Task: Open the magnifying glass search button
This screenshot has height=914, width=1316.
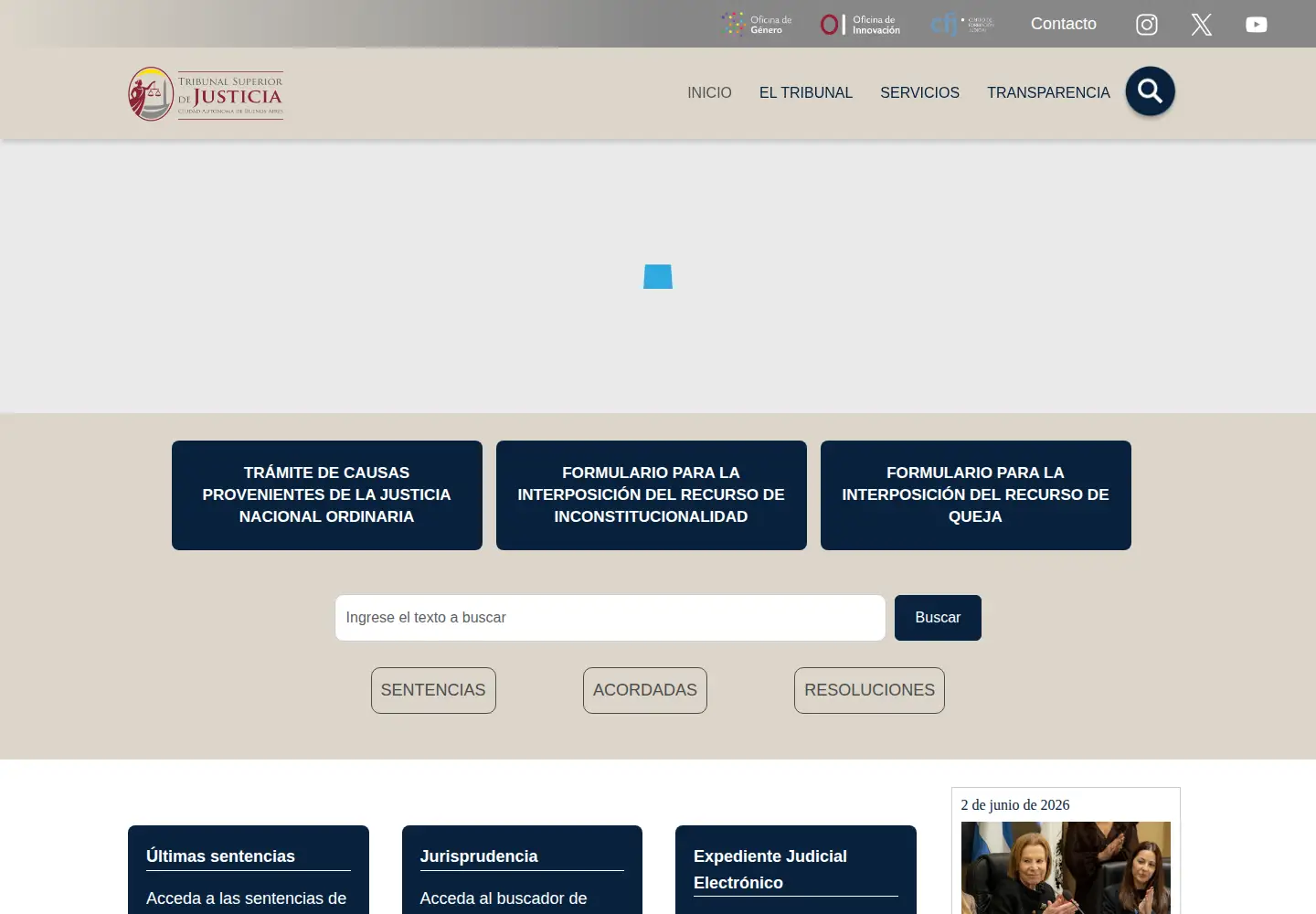Action: (1150, 91)
